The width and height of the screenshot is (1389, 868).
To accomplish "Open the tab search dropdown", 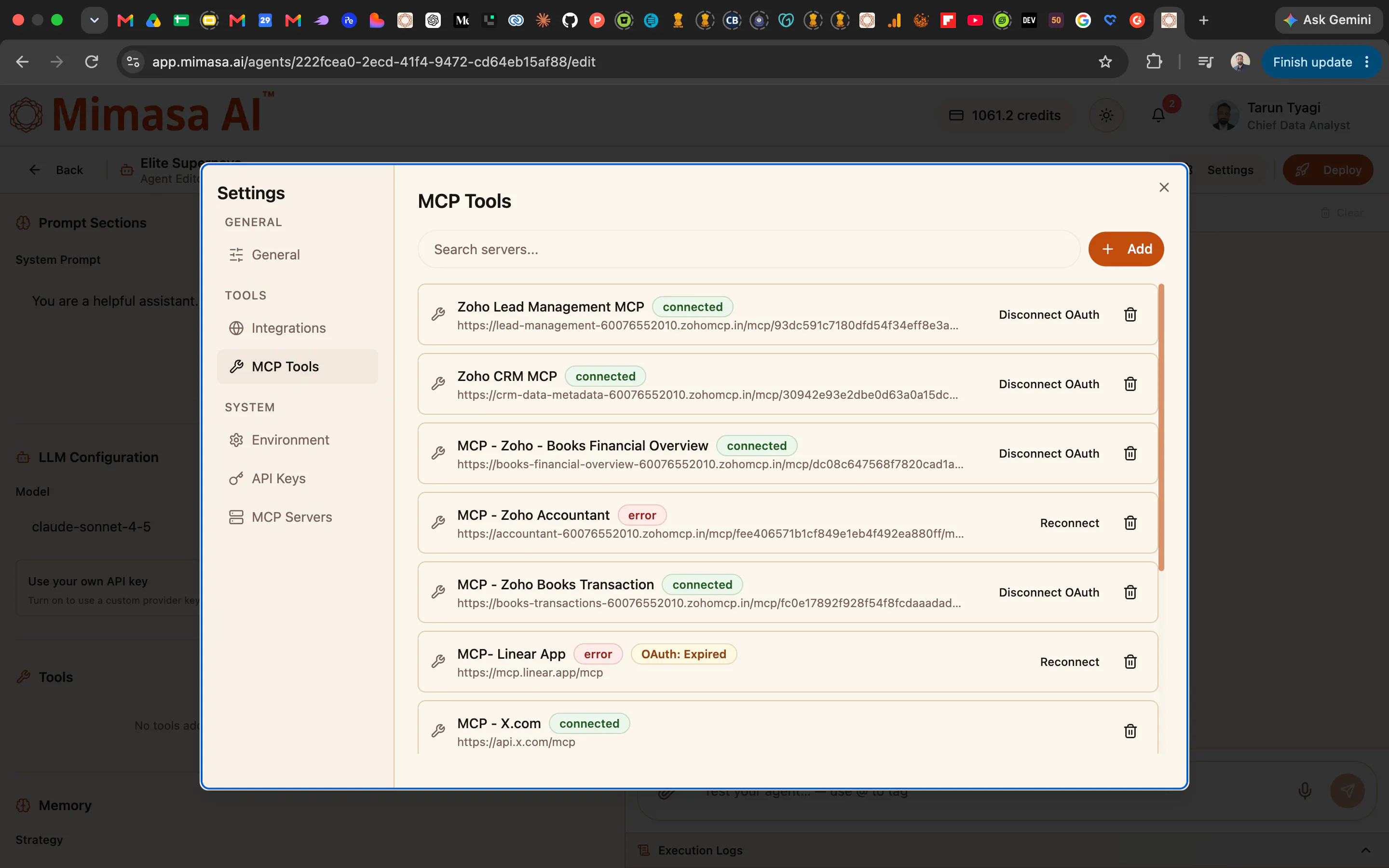I will tap(94, 21).
